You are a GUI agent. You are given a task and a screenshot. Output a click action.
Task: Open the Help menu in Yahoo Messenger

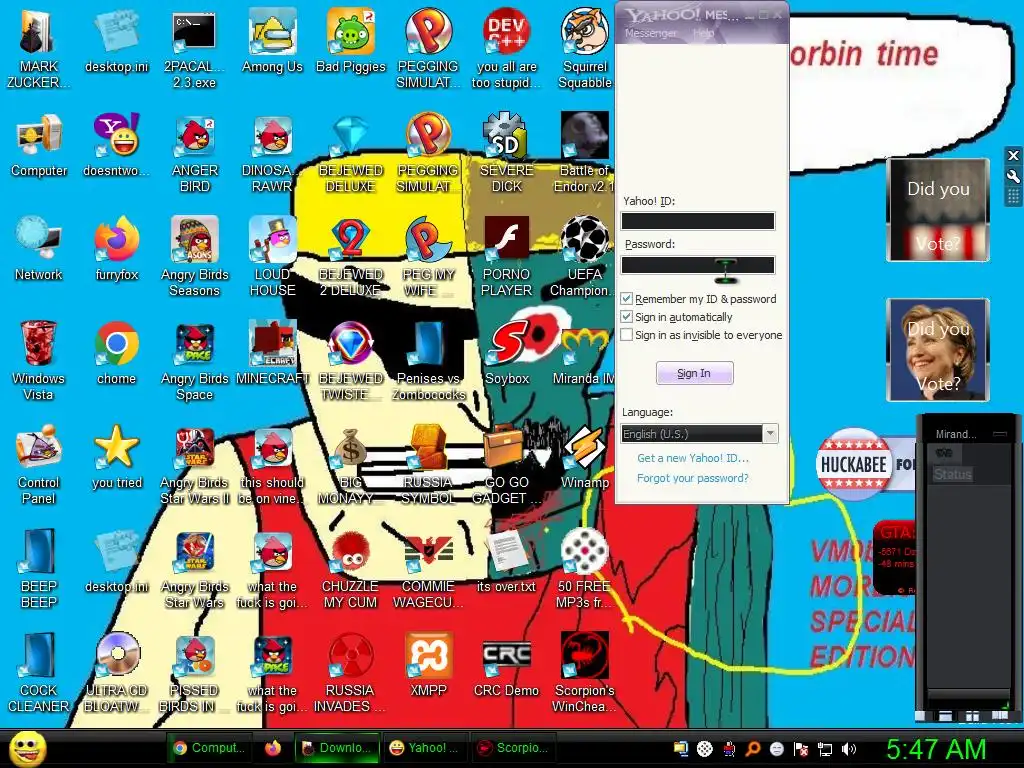(703, 33)
